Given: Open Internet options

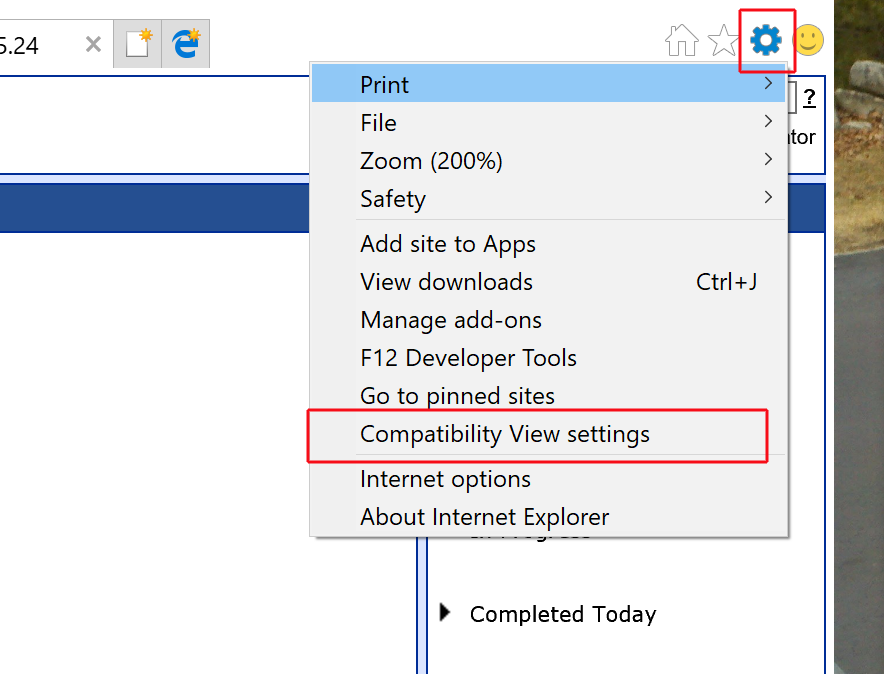Looking at the screenshot, I should (445, 479).
